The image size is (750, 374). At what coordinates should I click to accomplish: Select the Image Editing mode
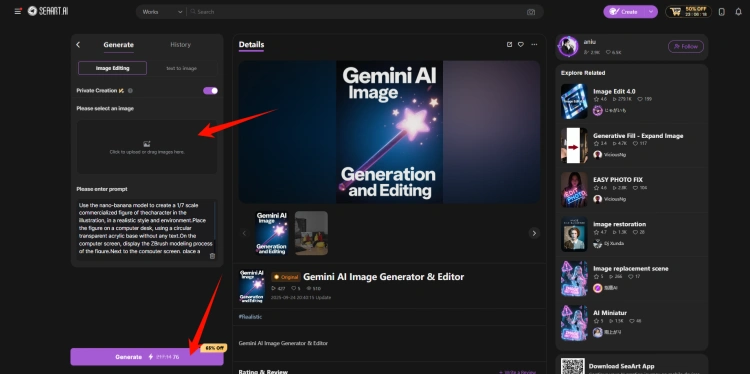click(x=112, y=68)
